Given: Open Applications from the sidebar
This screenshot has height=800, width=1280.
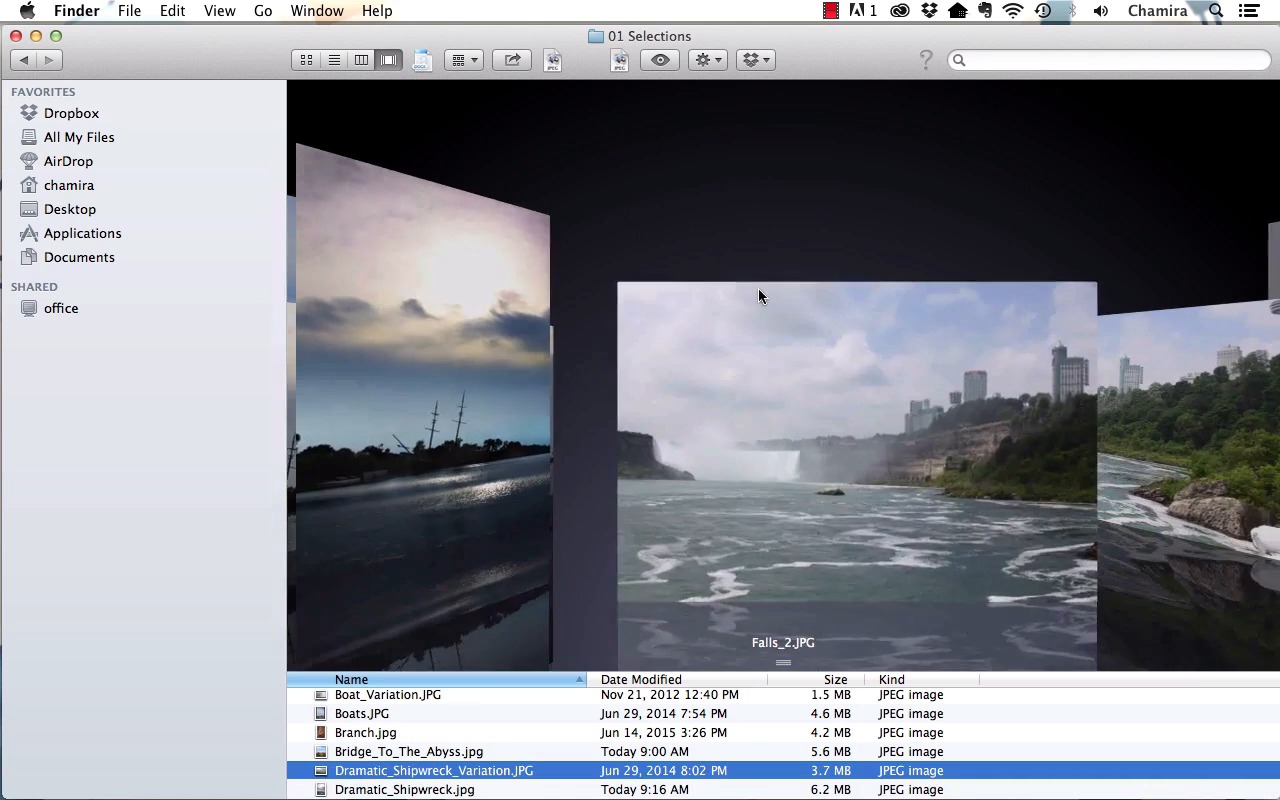Looking at the screenshot, I should coord(82,233).
